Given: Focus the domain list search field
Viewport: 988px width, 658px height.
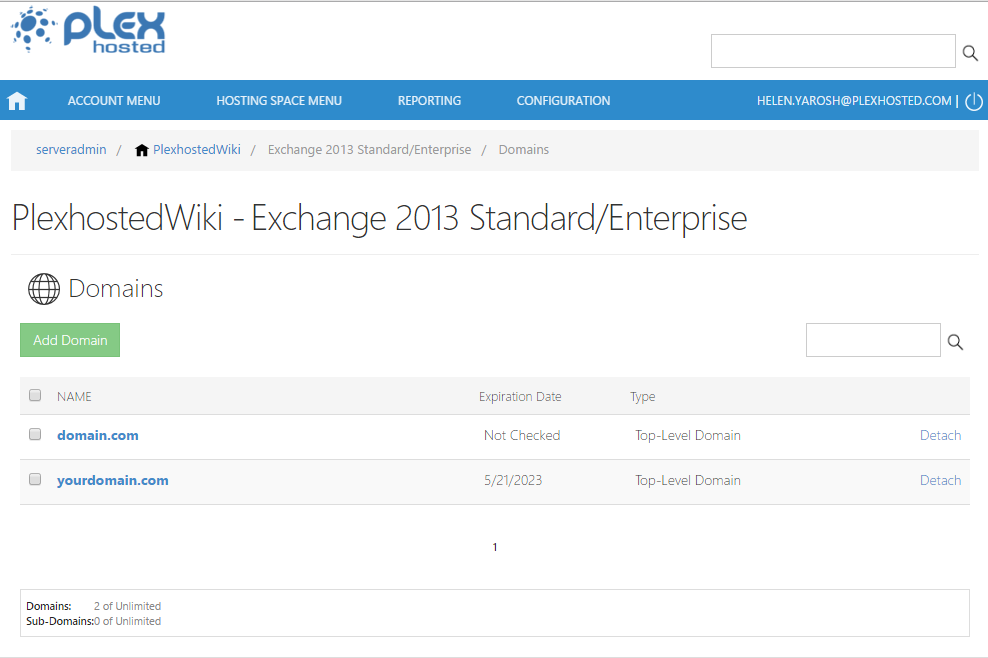Looking at the screenshot, I should [873, 340].
